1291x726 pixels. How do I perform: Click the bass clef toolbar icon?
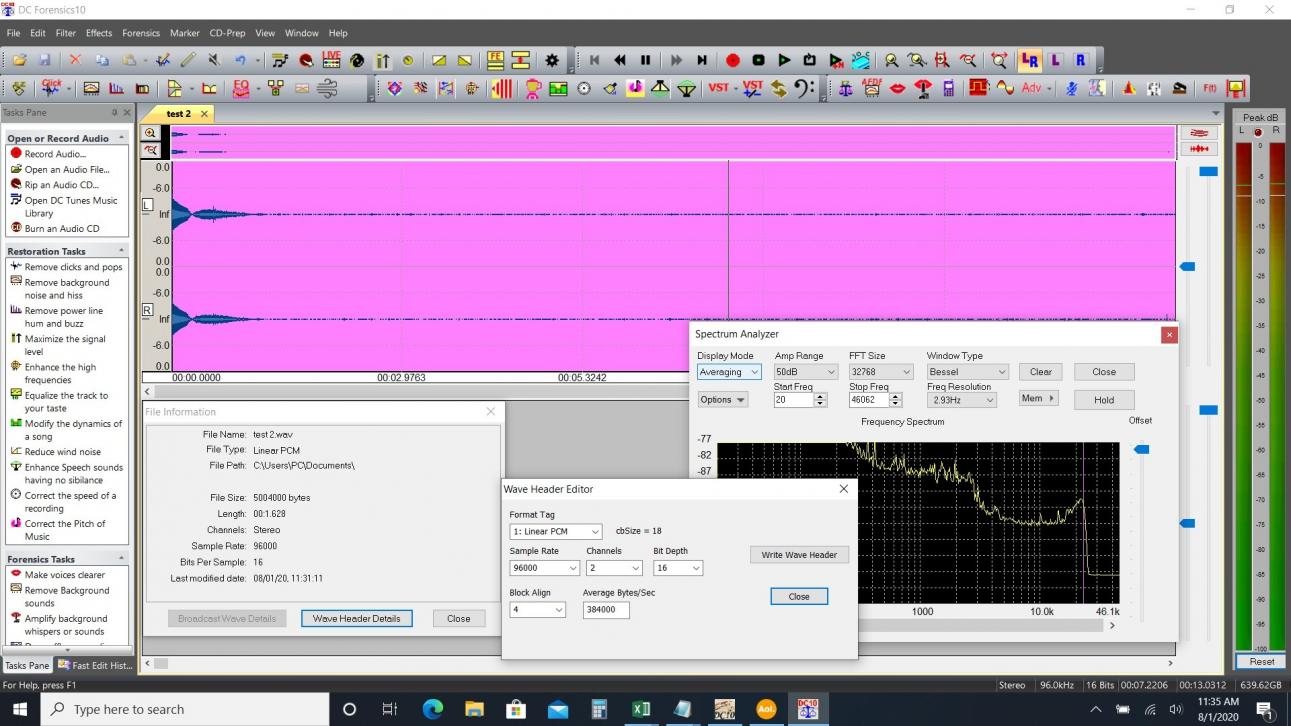(806, 88)
